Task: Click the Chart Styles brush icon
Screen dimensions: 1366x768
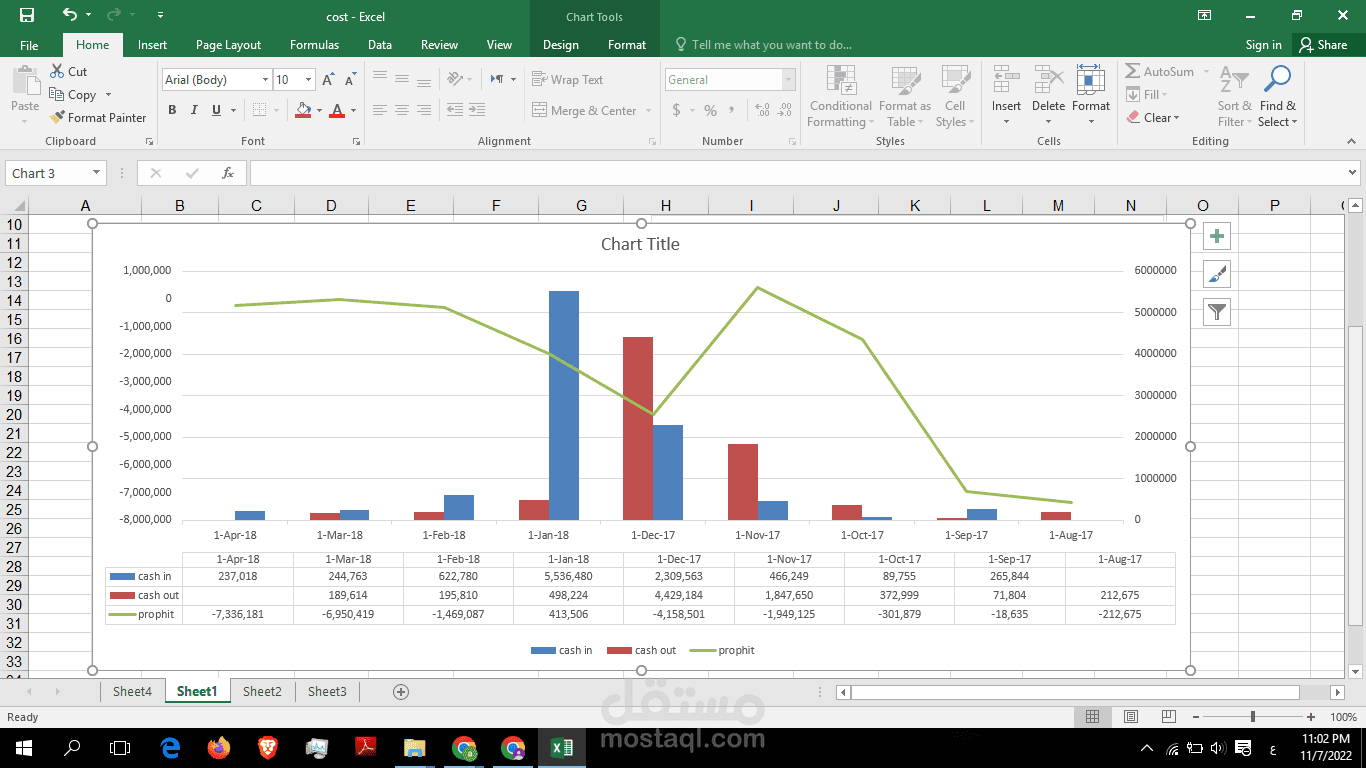Action: (1216, 274)
